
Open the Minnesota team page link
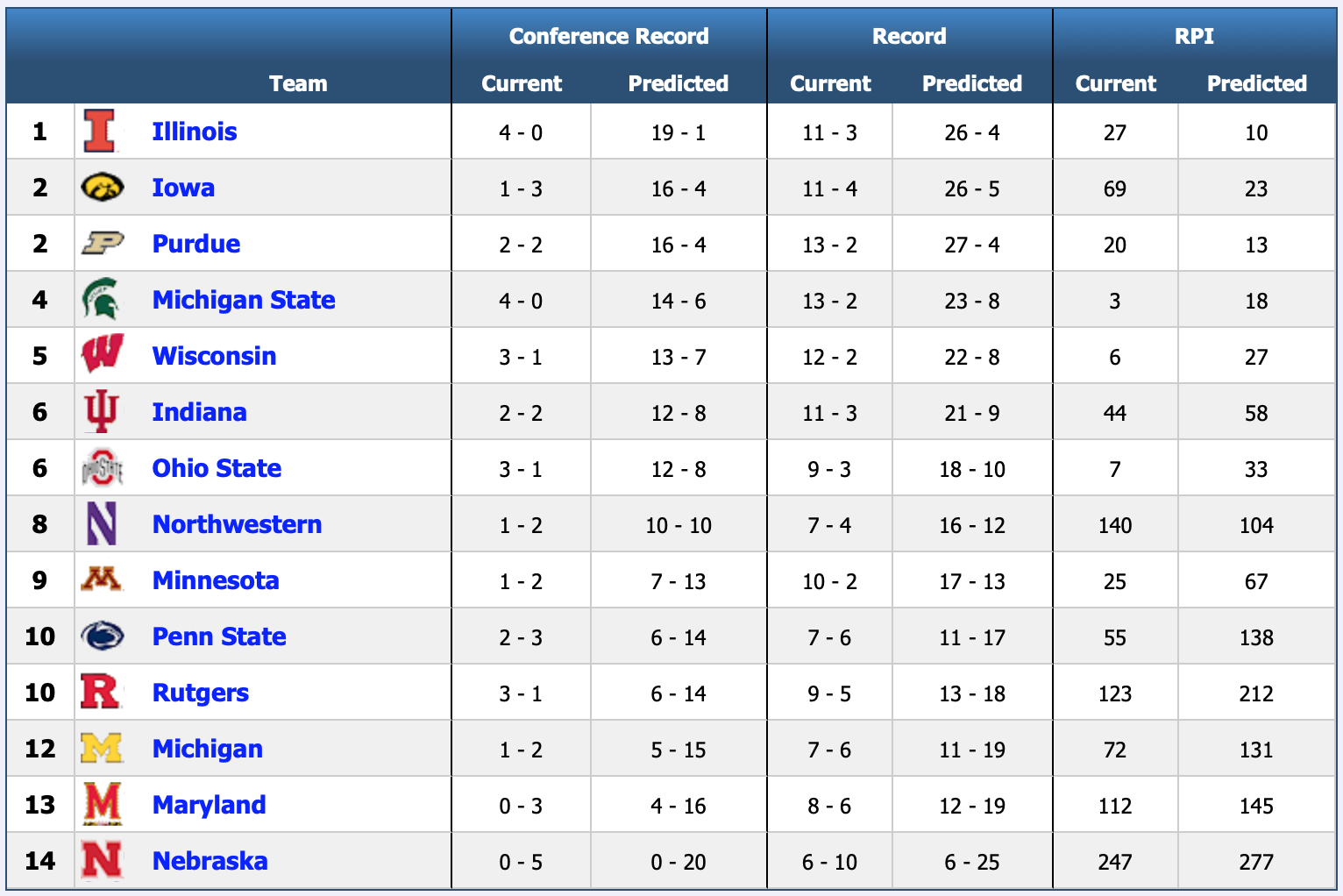(x=216, y=580)
